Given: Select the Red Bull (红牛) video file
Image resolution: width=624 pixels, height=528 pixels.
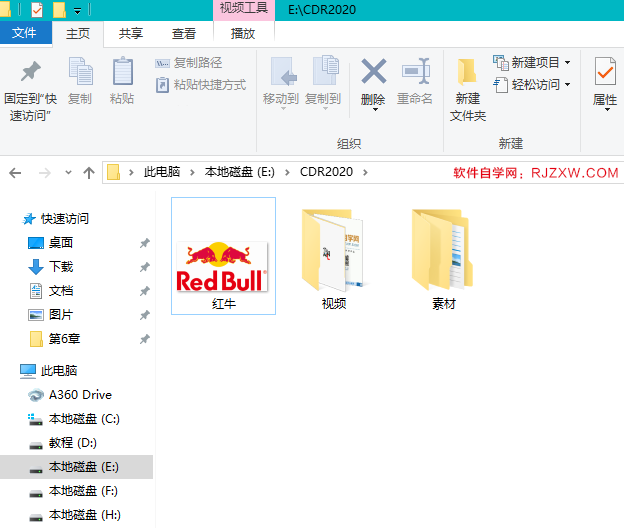Looking at the screenshot, I should 223,256.
